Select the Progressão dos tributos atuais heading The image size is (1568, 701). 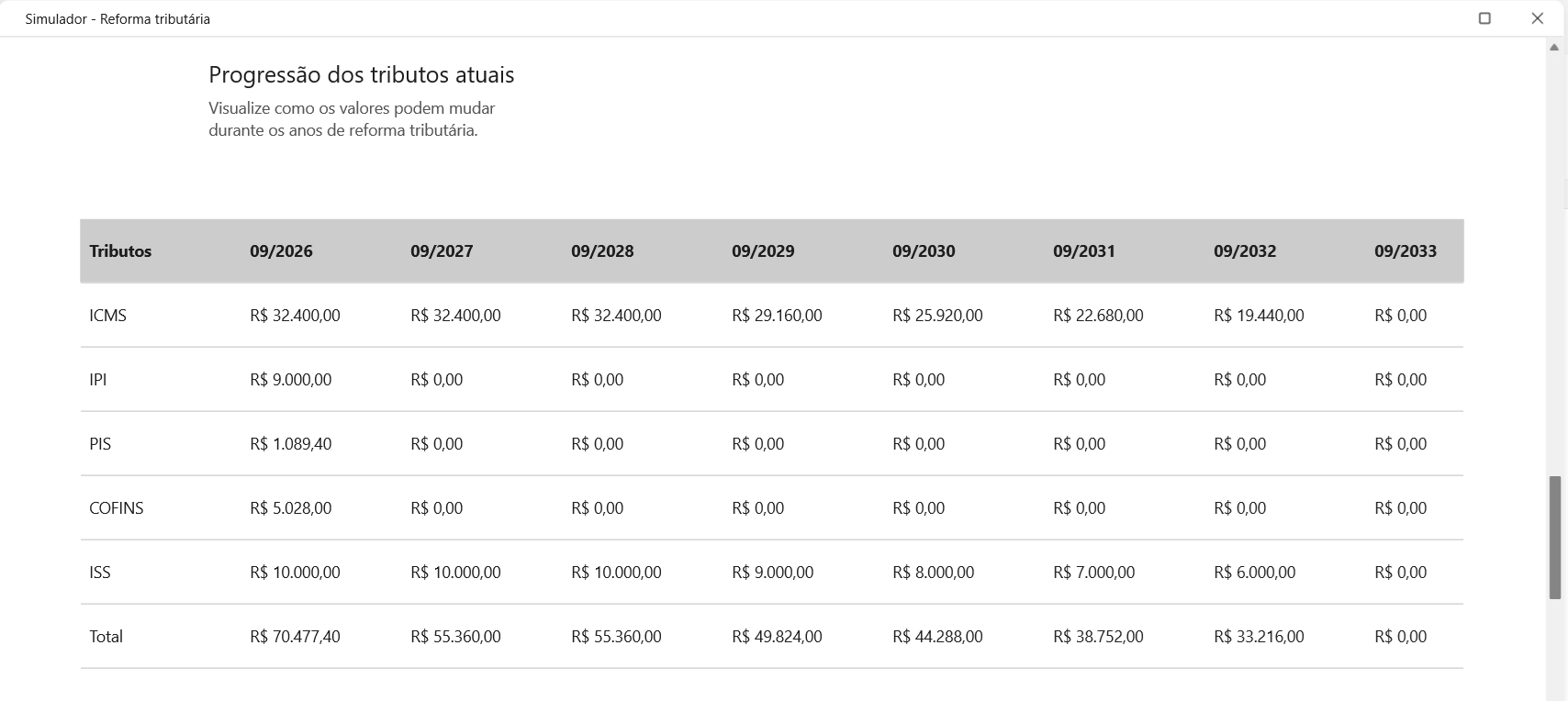(362, 75)
